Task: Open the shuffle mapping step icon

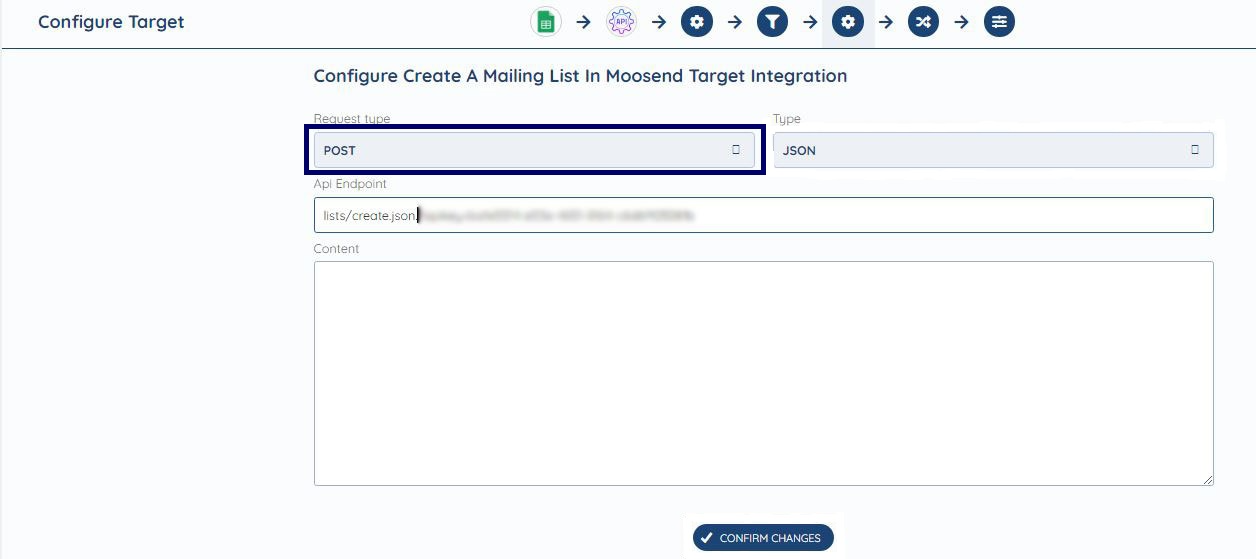Action: [x=923, y=22]
